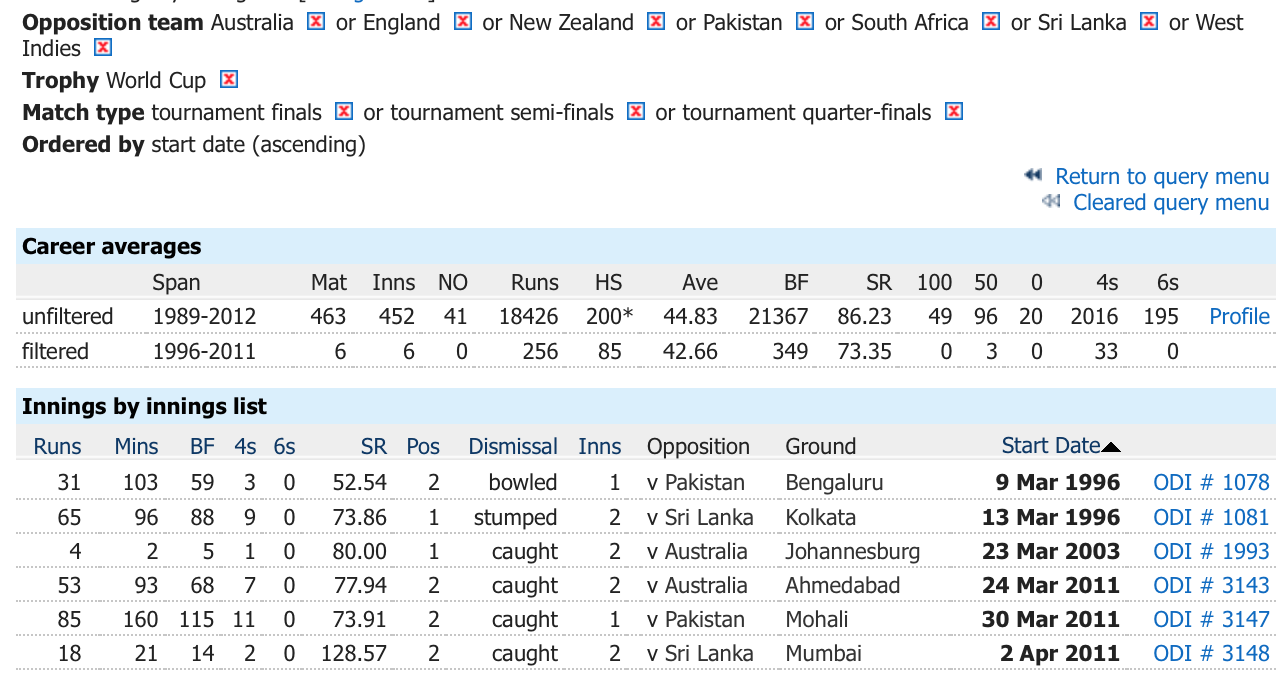1288x678 pixels.
Task: Open scorecard ODI # 1078
Action: click(x=1211, y=482)
